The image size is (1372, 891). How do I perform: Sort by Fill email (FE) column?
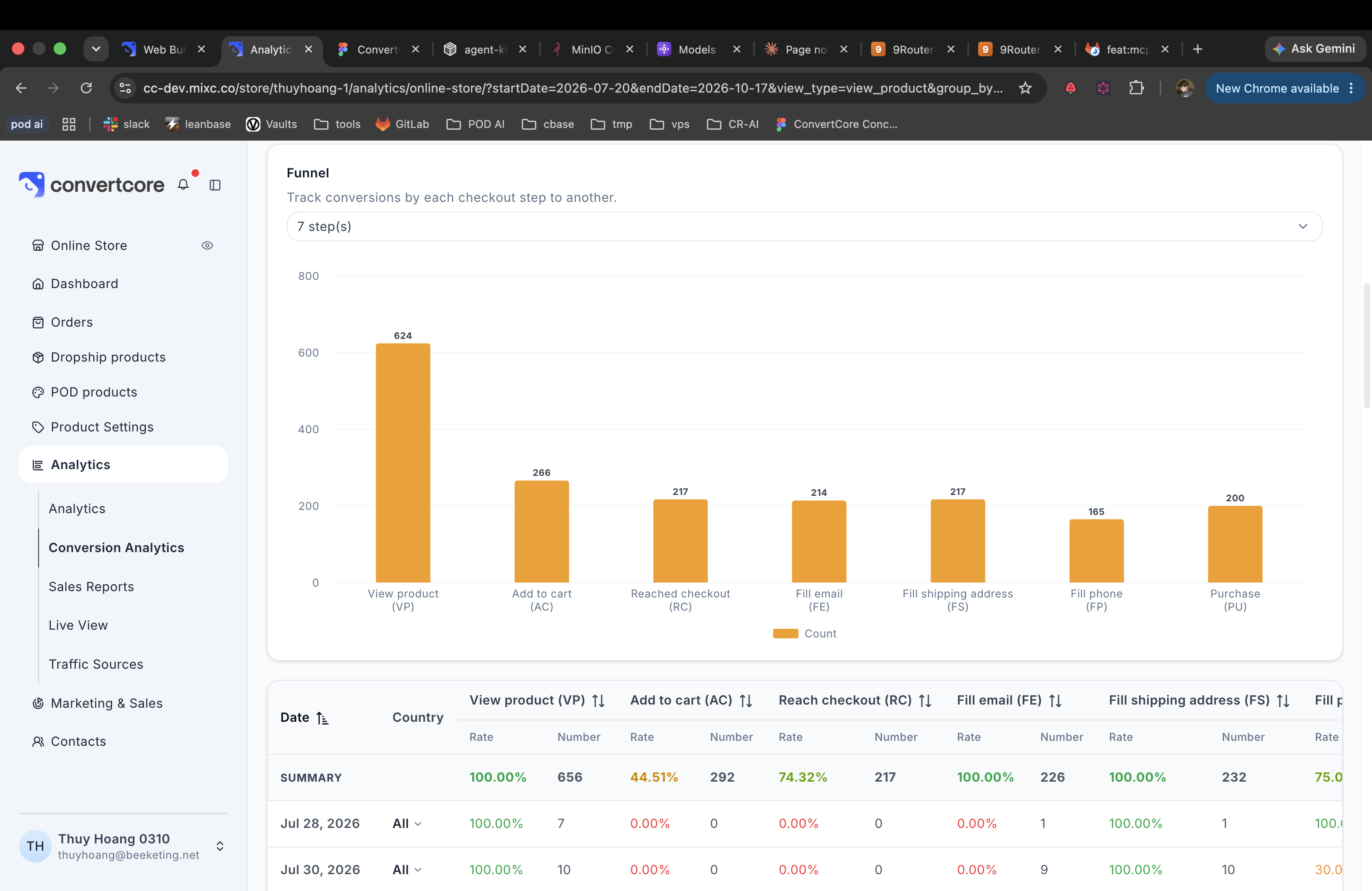click(x=1055, y=700)
